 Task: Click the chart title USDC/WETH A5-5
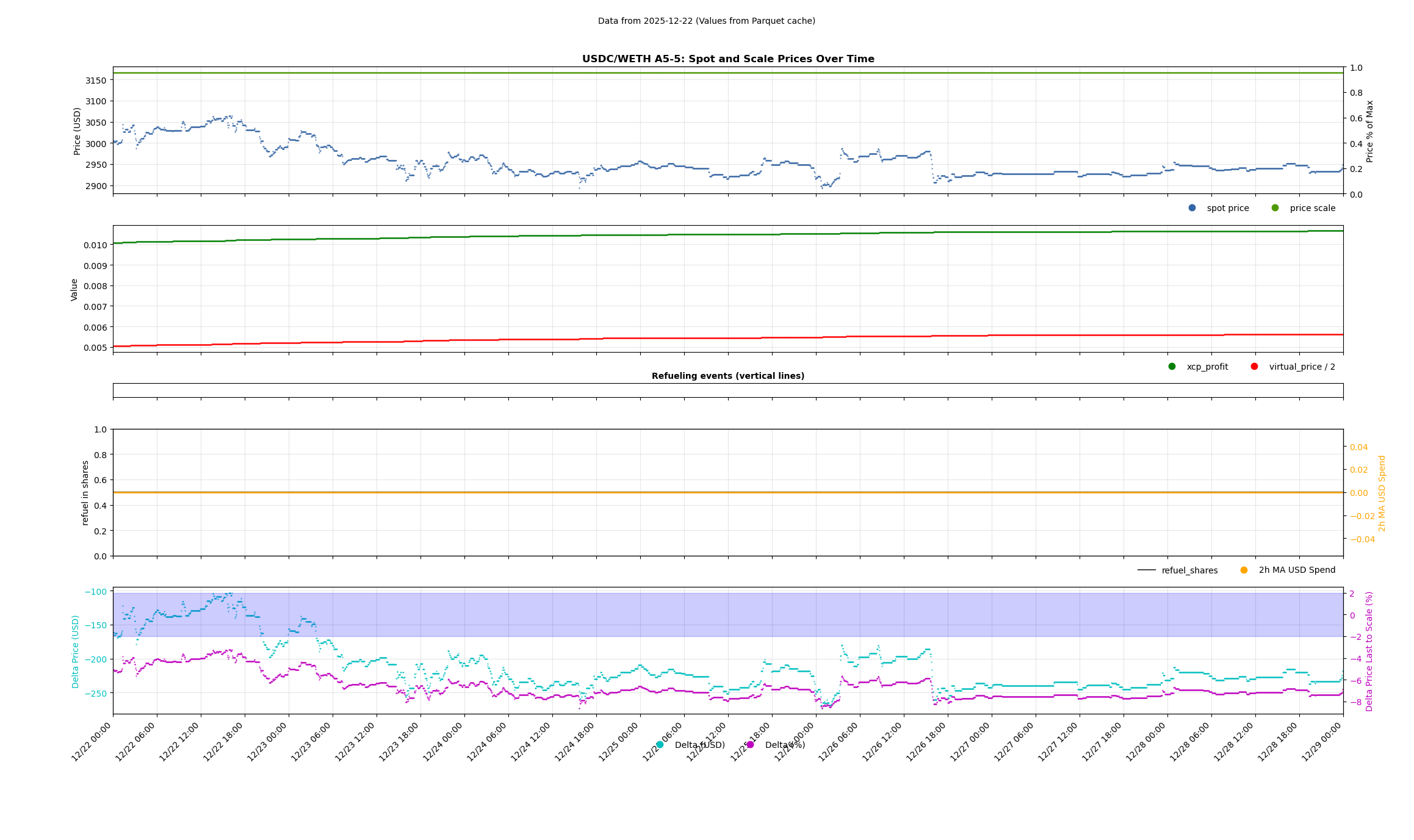point(727,59)
